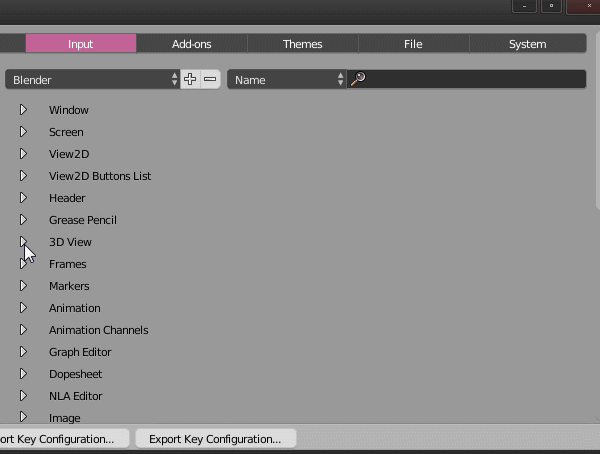600x454 pixels.
Task: Expand the Window keymap section
Action: pos(23,110)
